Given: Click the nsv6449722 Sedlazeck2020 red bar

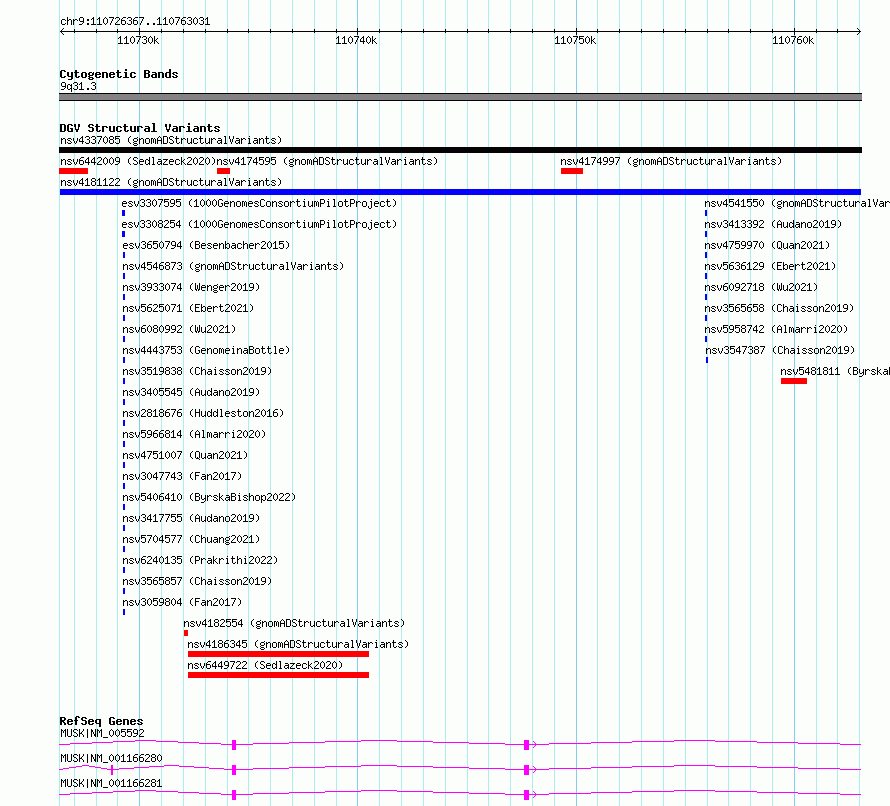Looking at the screenshot, I should tap(278, 675).
